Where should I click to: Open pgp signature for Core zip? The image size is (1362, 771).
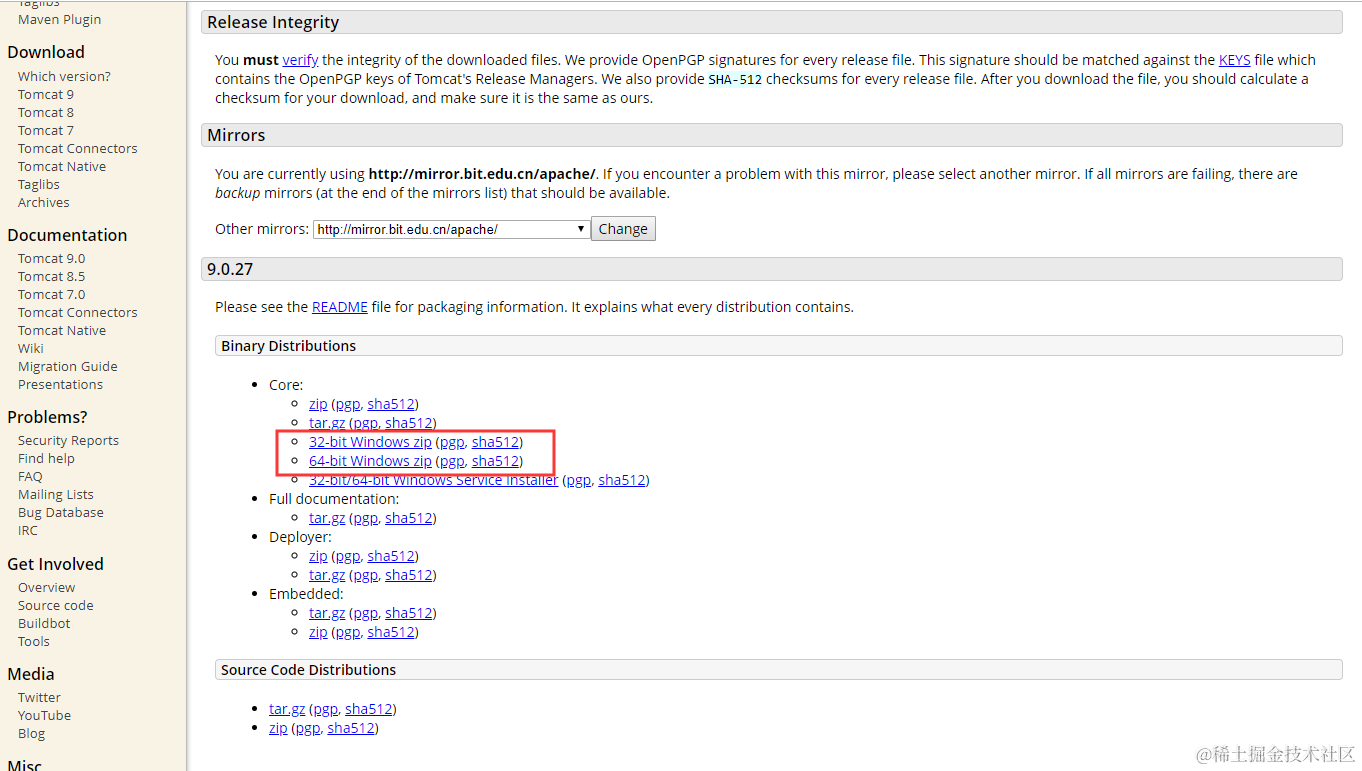coord(348,404)
